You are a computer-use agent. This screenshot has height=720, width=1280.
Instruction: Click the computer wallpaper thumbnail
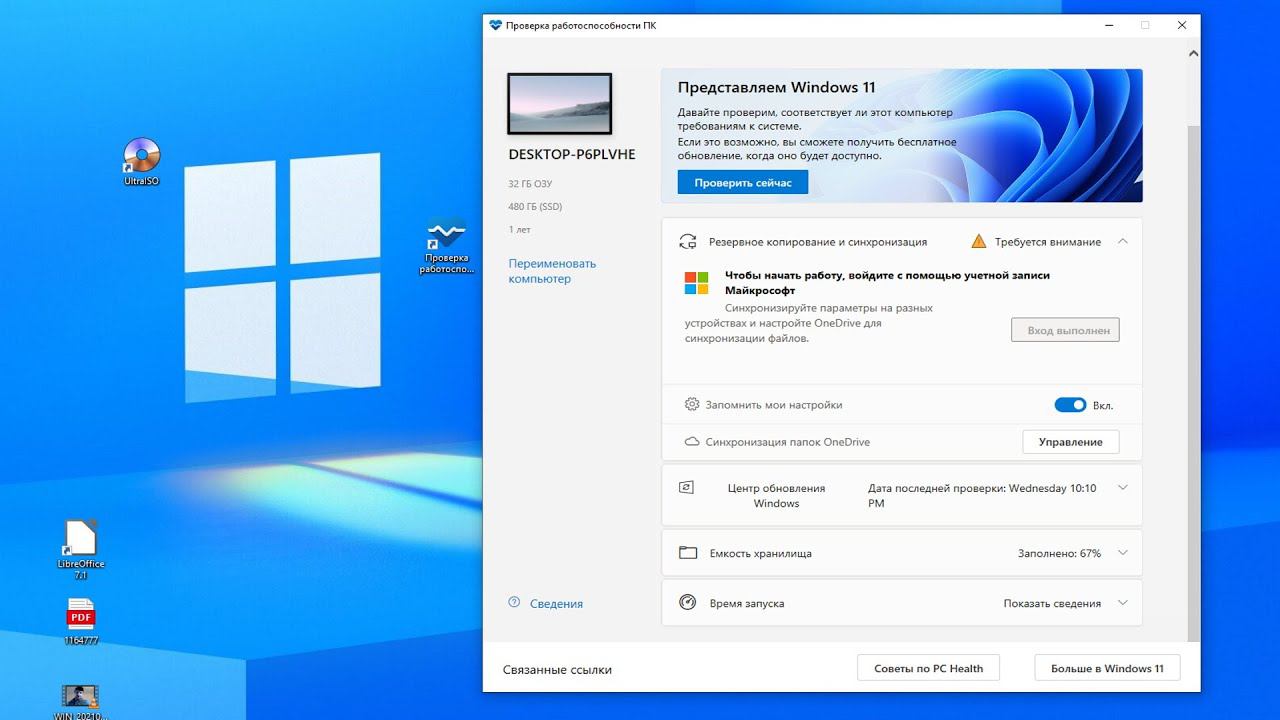559,104
